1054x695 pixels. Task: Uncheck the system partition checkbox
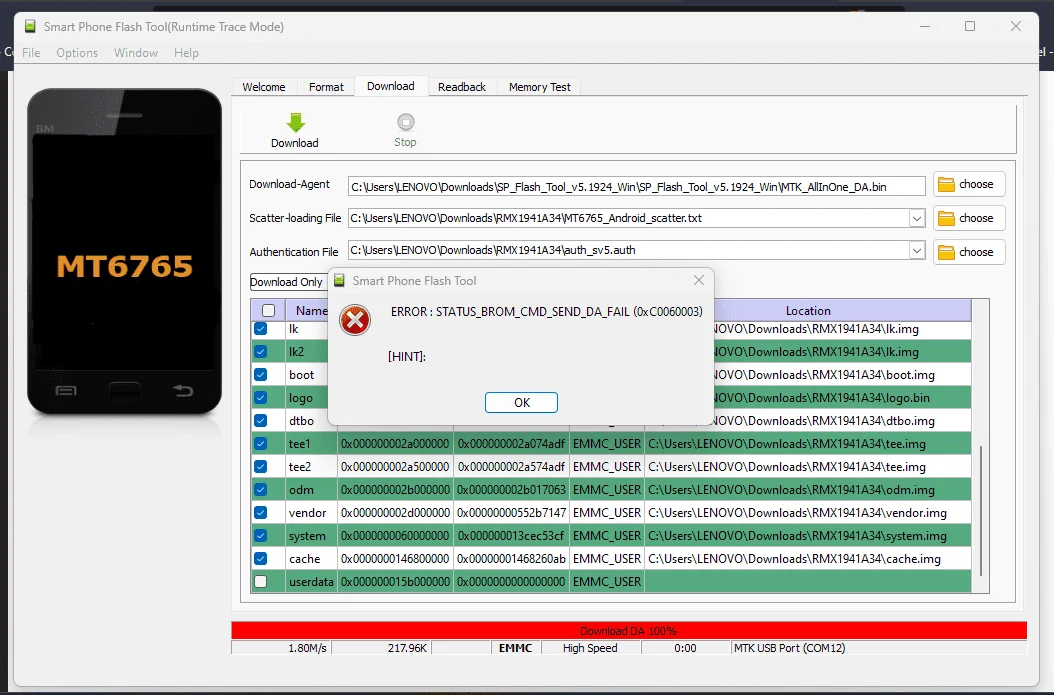click(x=261, y=536)
